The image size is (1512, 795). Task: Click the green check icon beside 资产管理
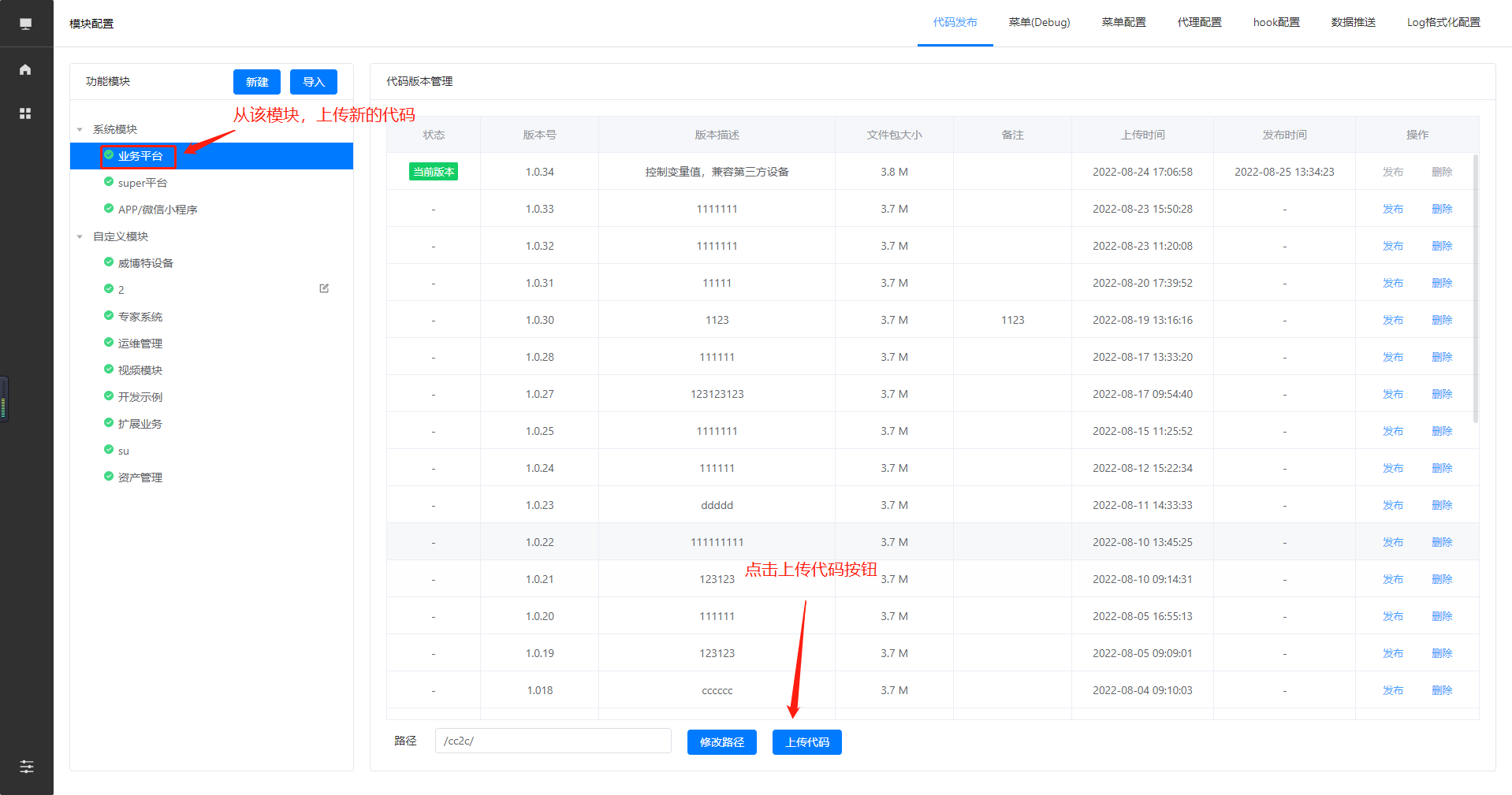109,477
